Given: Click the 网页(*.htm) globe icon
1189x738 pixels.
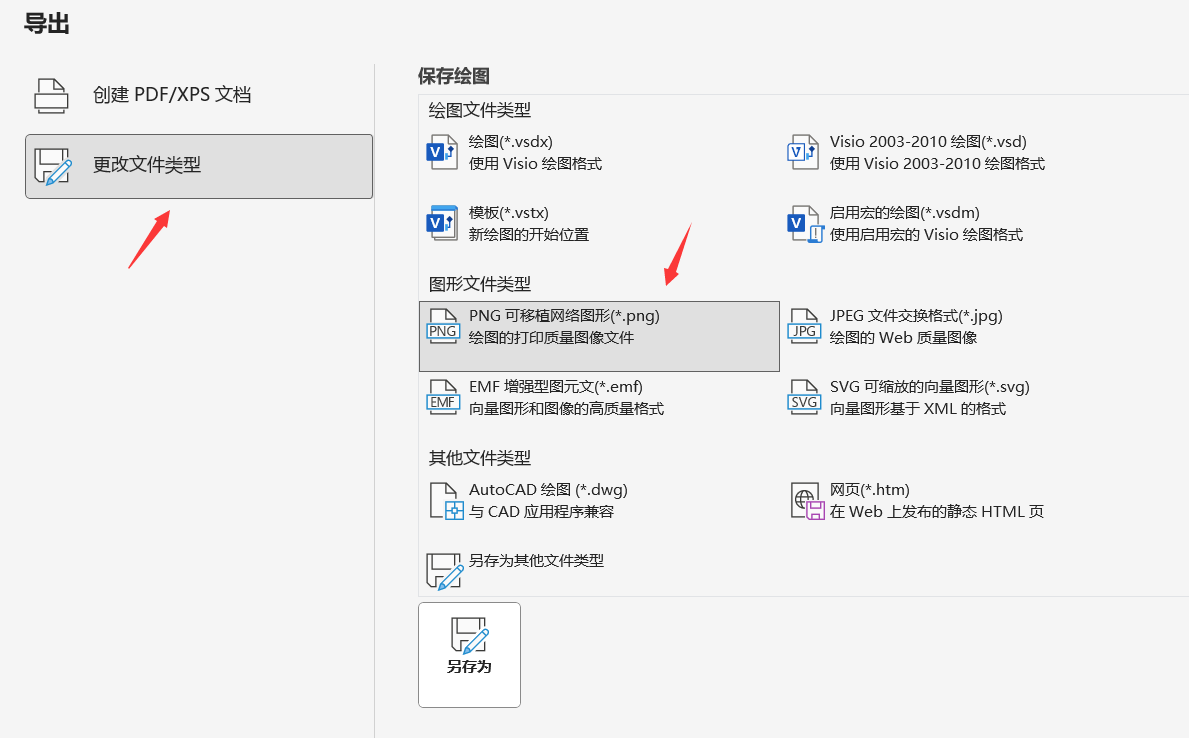Looking at the screenshot, I should (807, 501).
